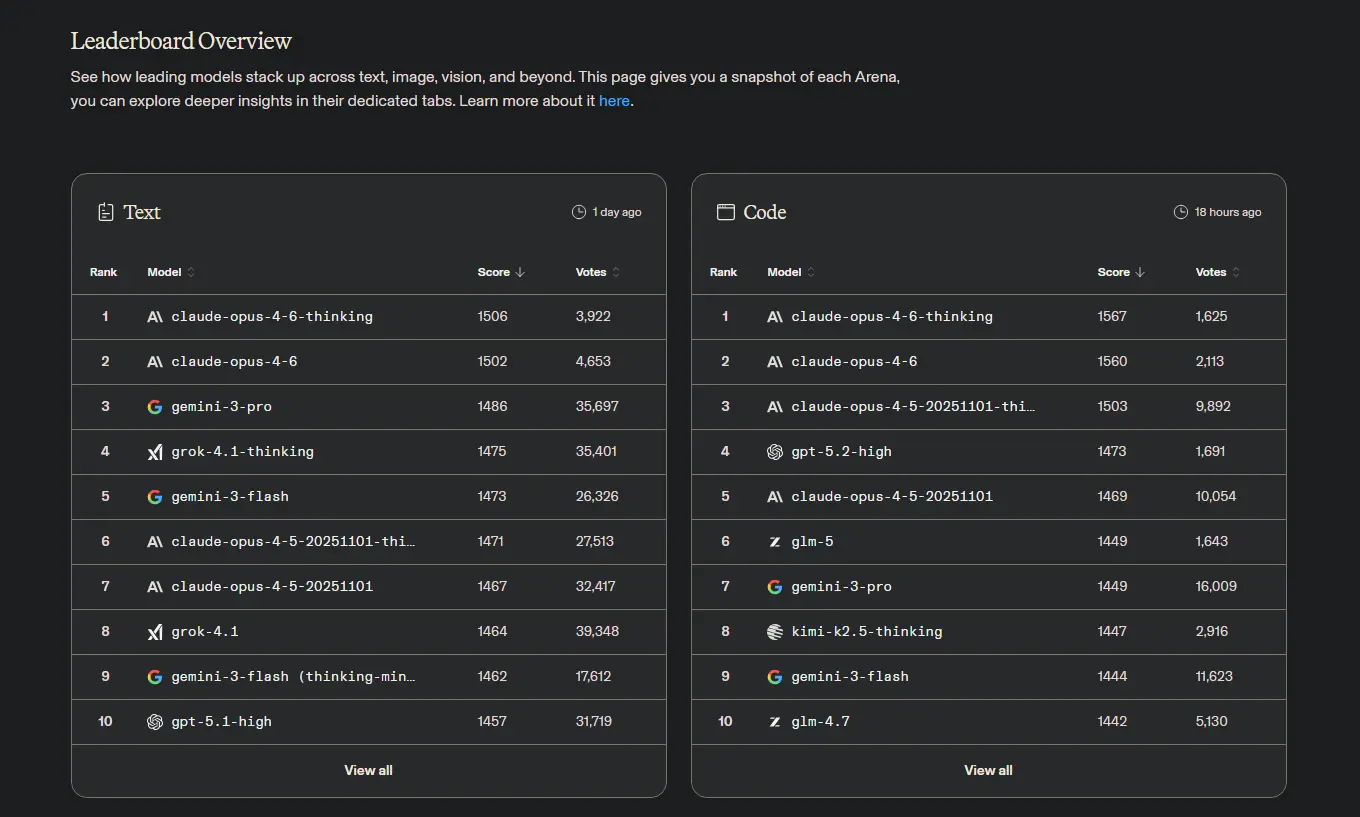Click the Google logo beside gemini-3-flash in Text table
Viewport: 1360px width, 817px height.
point(155,497)
